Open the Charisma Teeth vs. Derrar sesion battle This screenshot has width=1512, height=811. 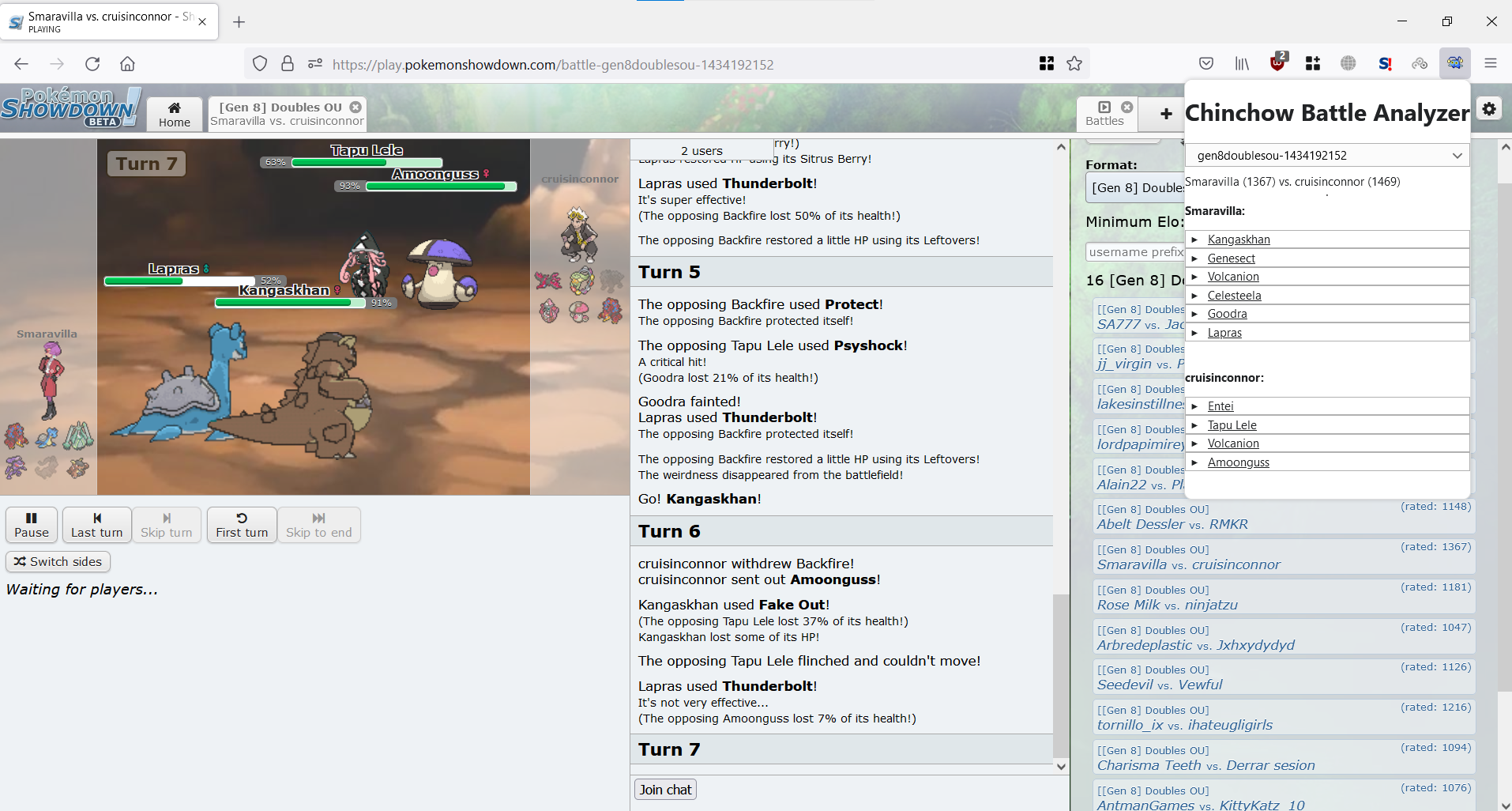[1284, 757]
